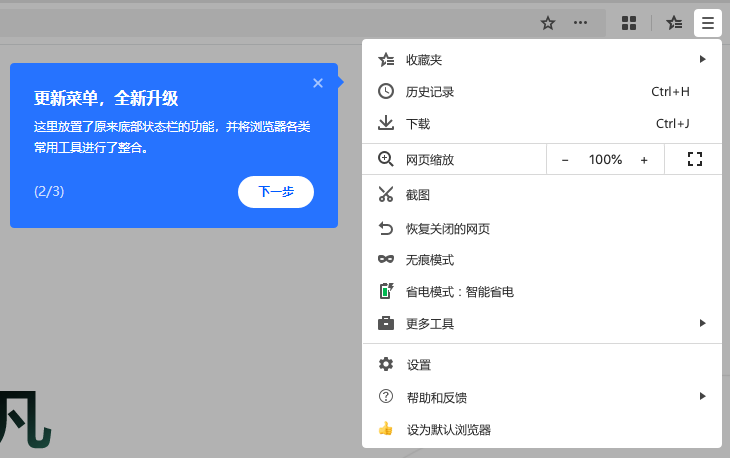
Task: Click the (2/3) step indicator text
Action: (x=49, y=191)
